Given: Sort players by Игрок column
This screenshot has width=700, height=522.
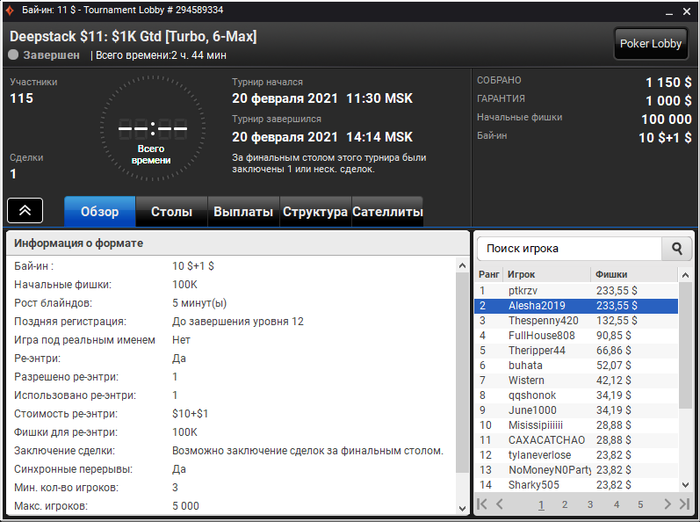Looking at the screenshot, I should 547,274.
